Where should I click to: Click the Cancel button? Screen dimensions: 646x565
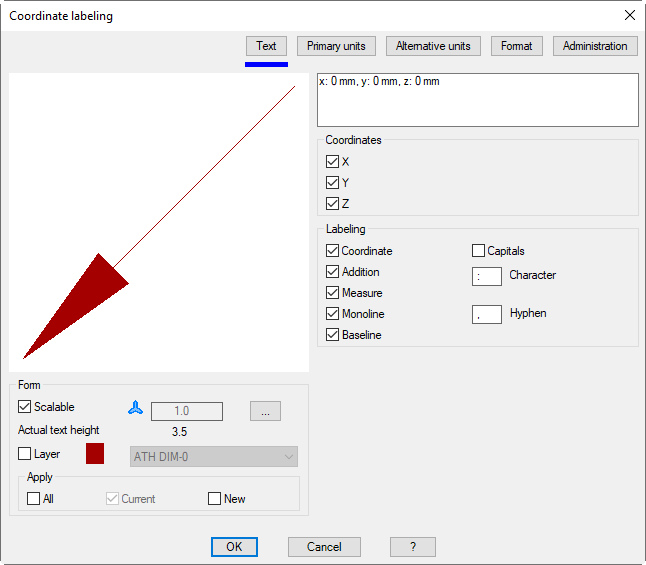point(324,547)
